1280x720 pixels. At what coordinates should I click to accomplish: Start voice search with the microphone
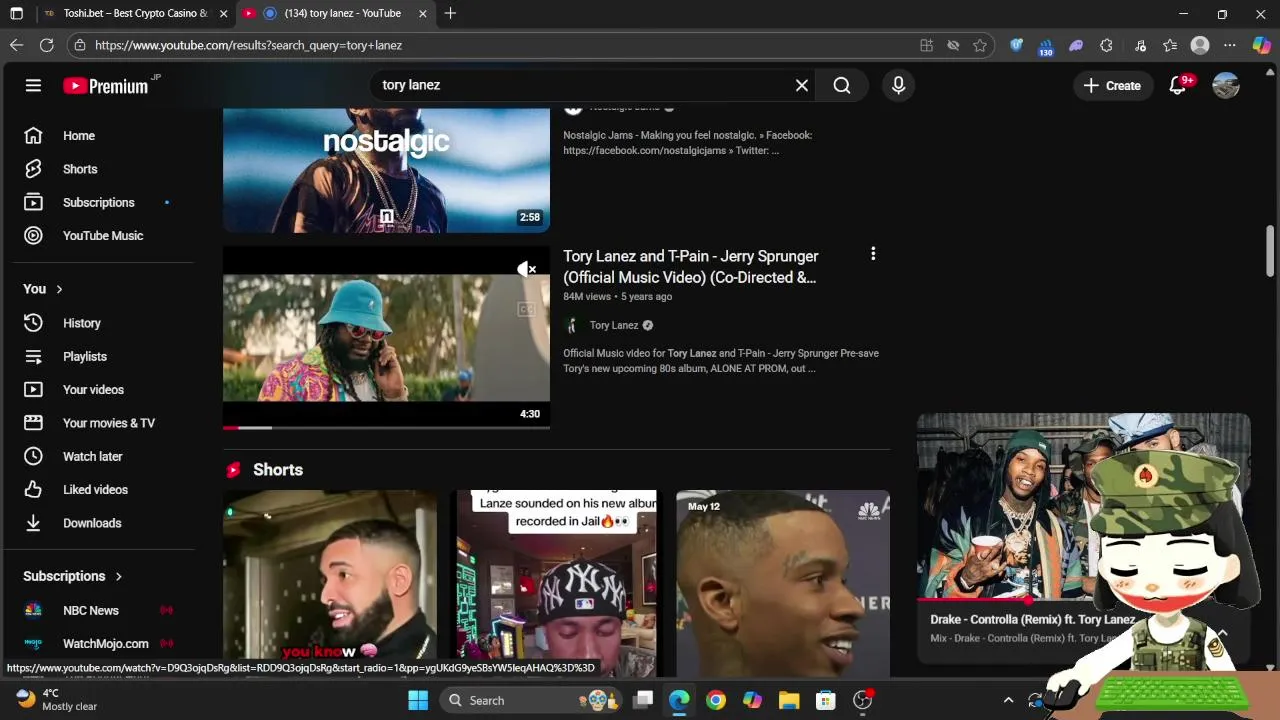point(898,85)
